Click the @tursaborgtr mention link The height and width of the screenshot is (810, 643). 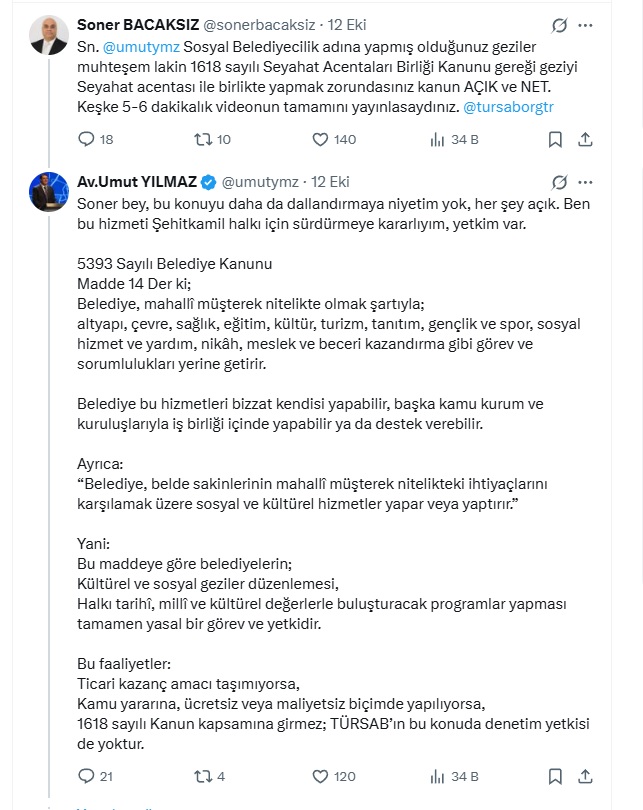pos(511,109)
